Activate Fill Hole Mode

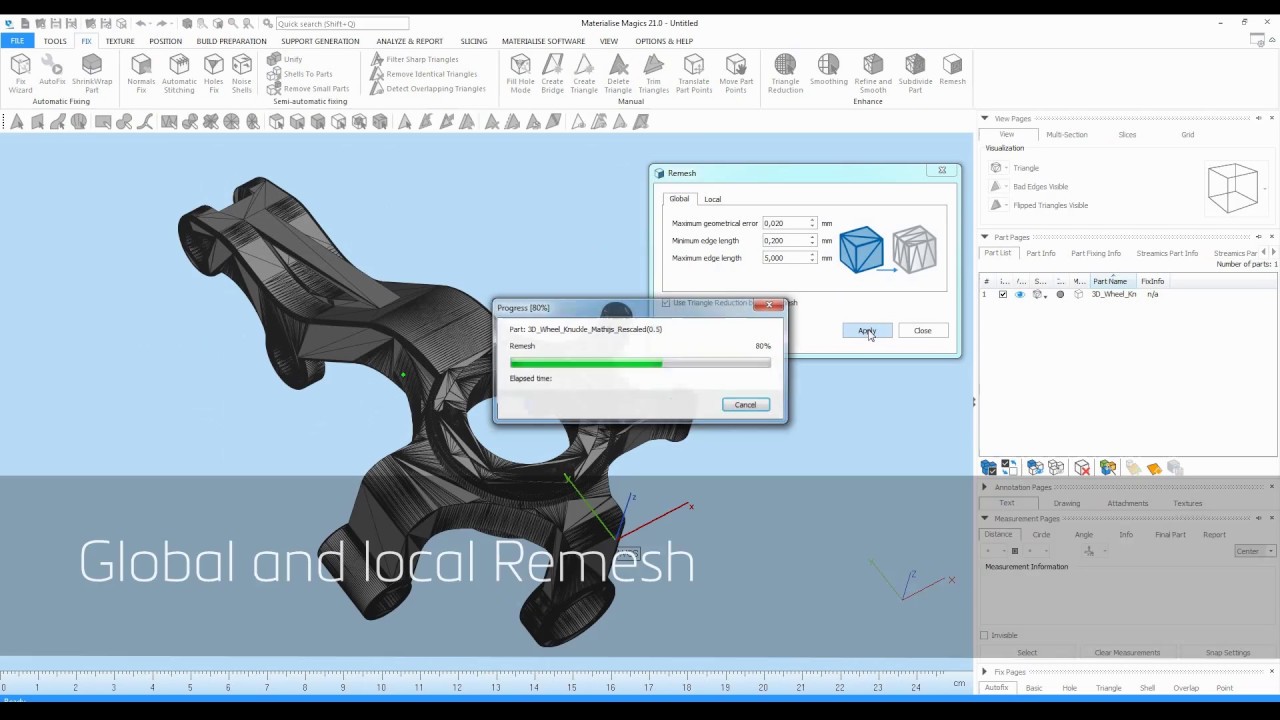(x=520, y=74)
